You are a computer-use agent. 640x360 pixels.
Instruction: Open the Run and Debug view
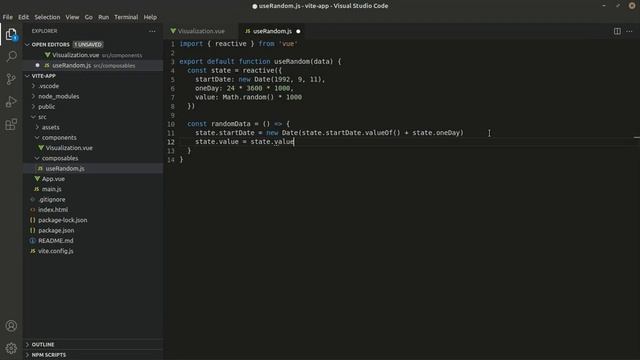[x=11, y=102]
